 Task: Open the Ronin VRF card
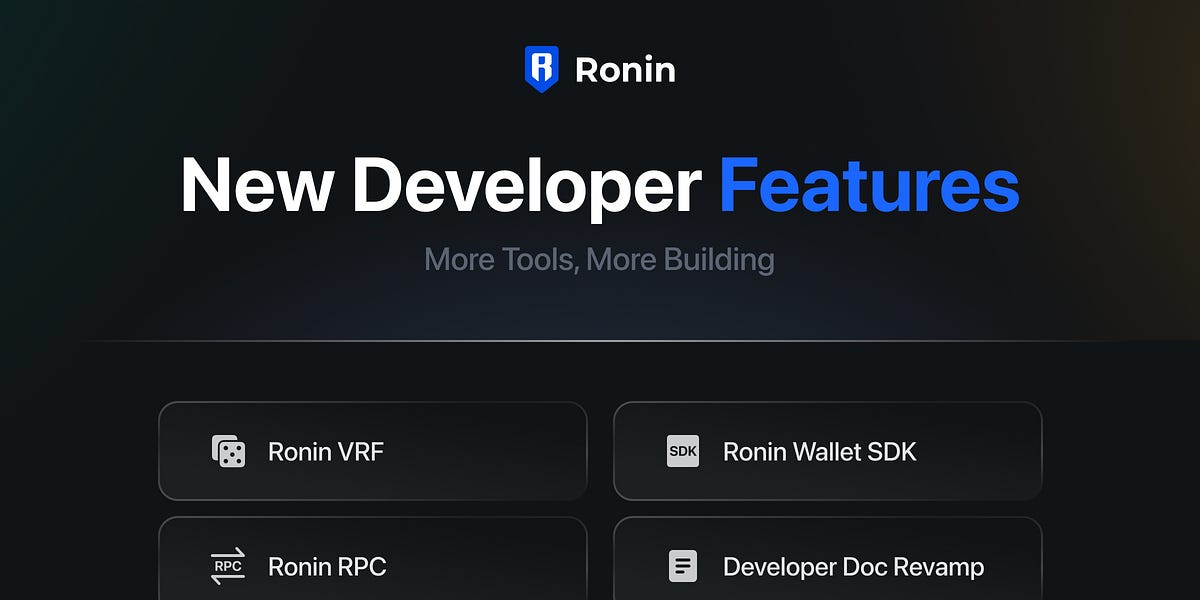pyautogui.click(x=373, y=451)
